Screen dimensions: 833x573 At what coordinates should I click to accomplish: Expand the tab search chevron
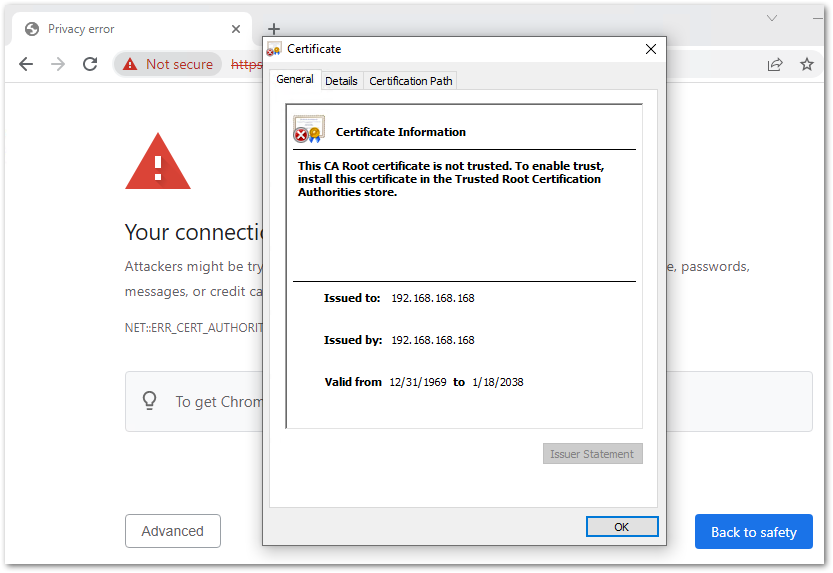(x=772, y=19)
